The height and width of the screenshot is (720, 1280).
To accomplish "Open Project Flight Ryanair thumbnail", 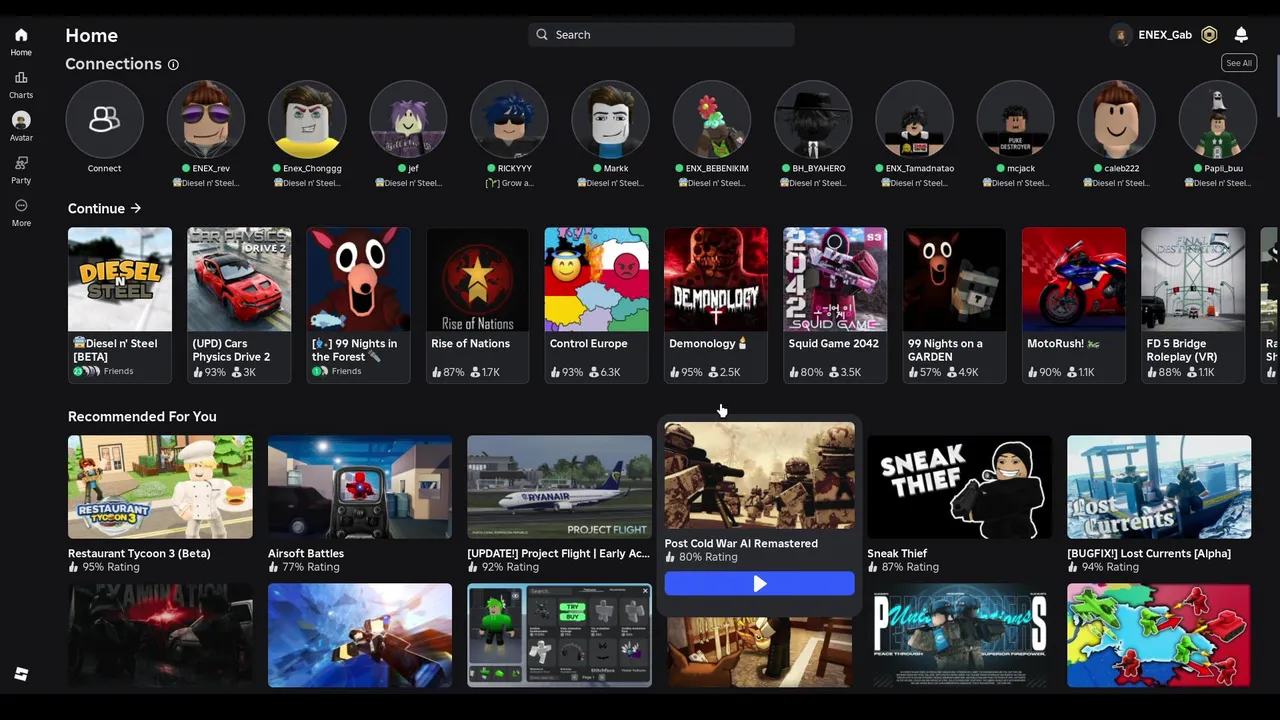I will [x=559, y=487].
